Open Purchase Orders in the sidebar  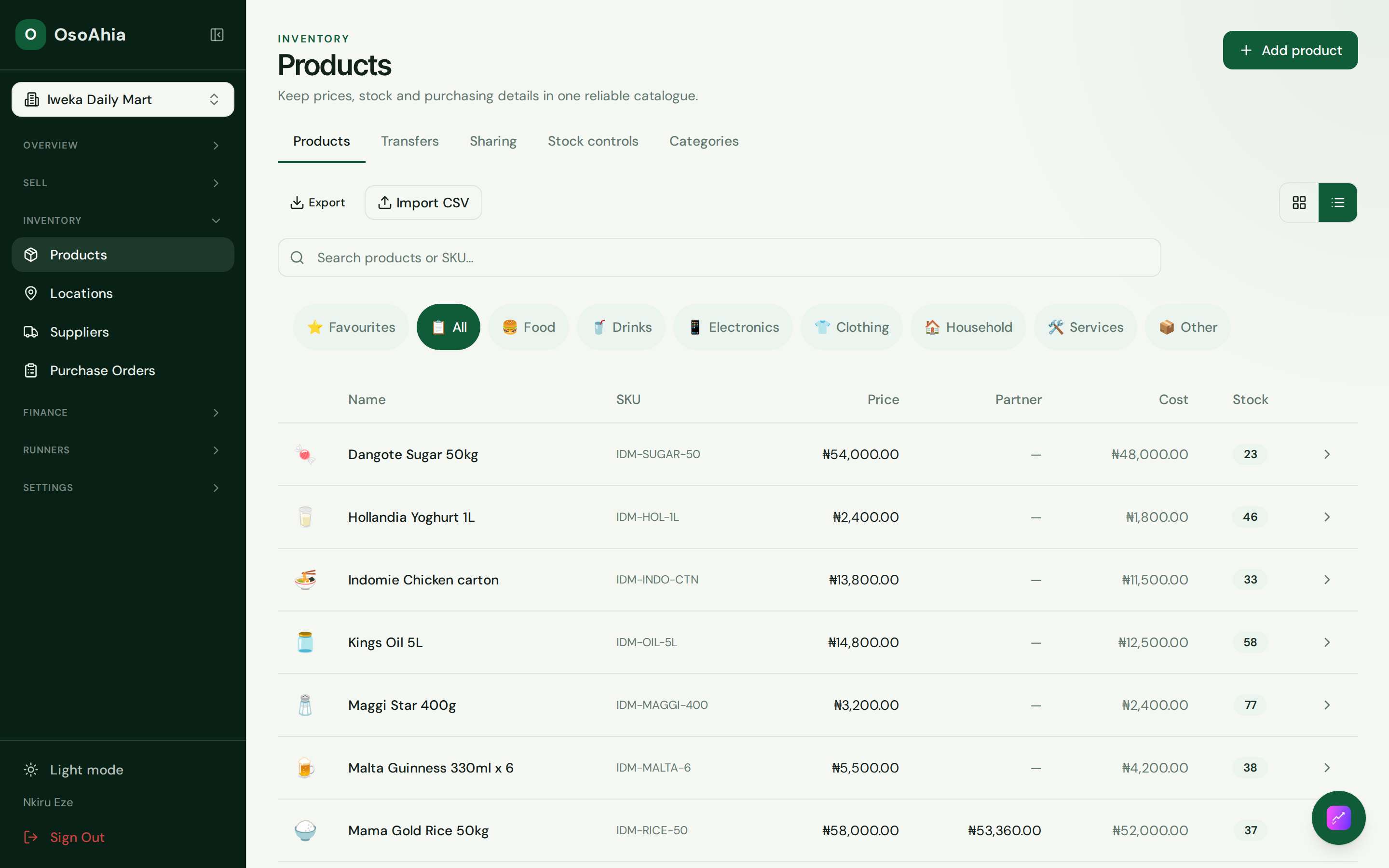123,370
